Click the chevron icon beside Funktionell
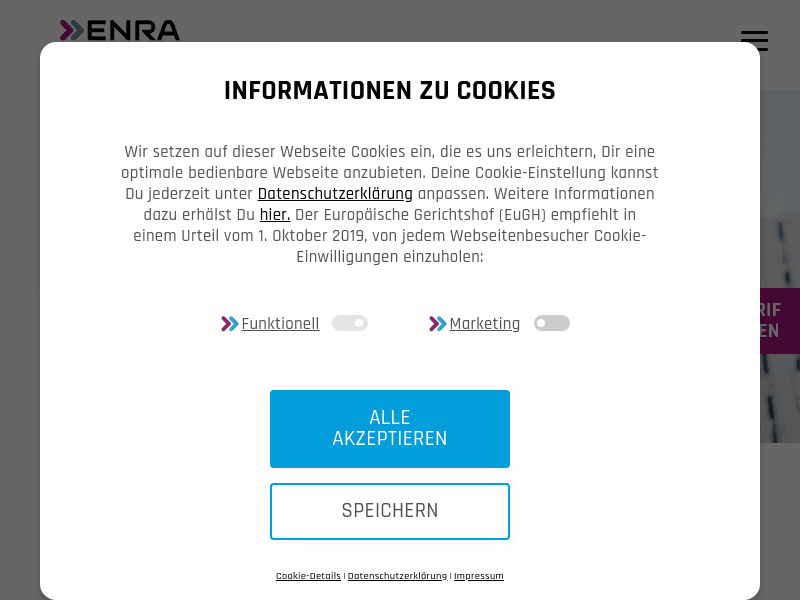 tap(229, 323)
